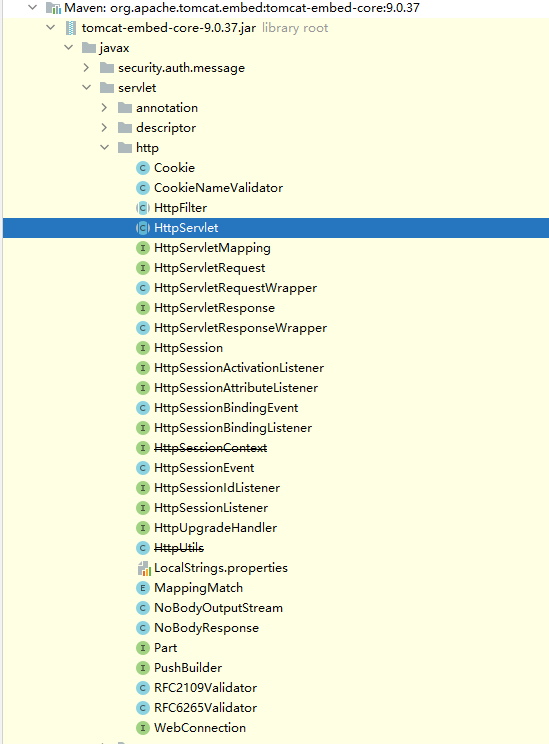This screenshot has height=744, width=549.
Task: Open PushBuilder interface
Action: pos(188,668)
